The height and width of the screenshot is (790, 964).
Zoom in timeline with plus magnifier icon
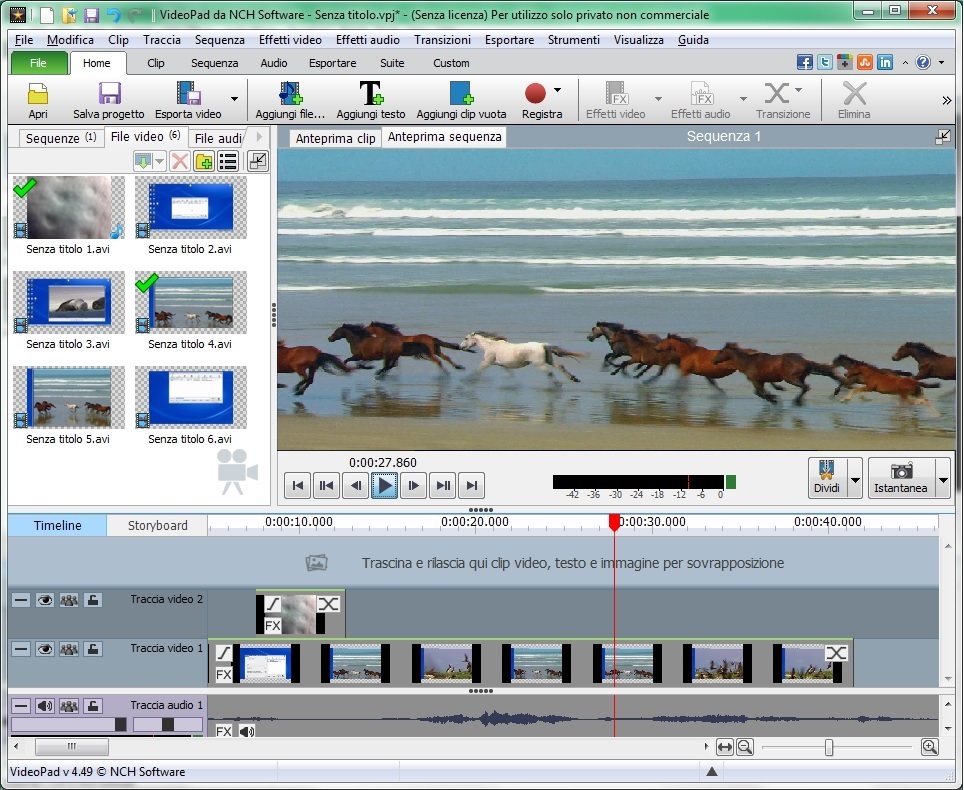coord(930,747)
